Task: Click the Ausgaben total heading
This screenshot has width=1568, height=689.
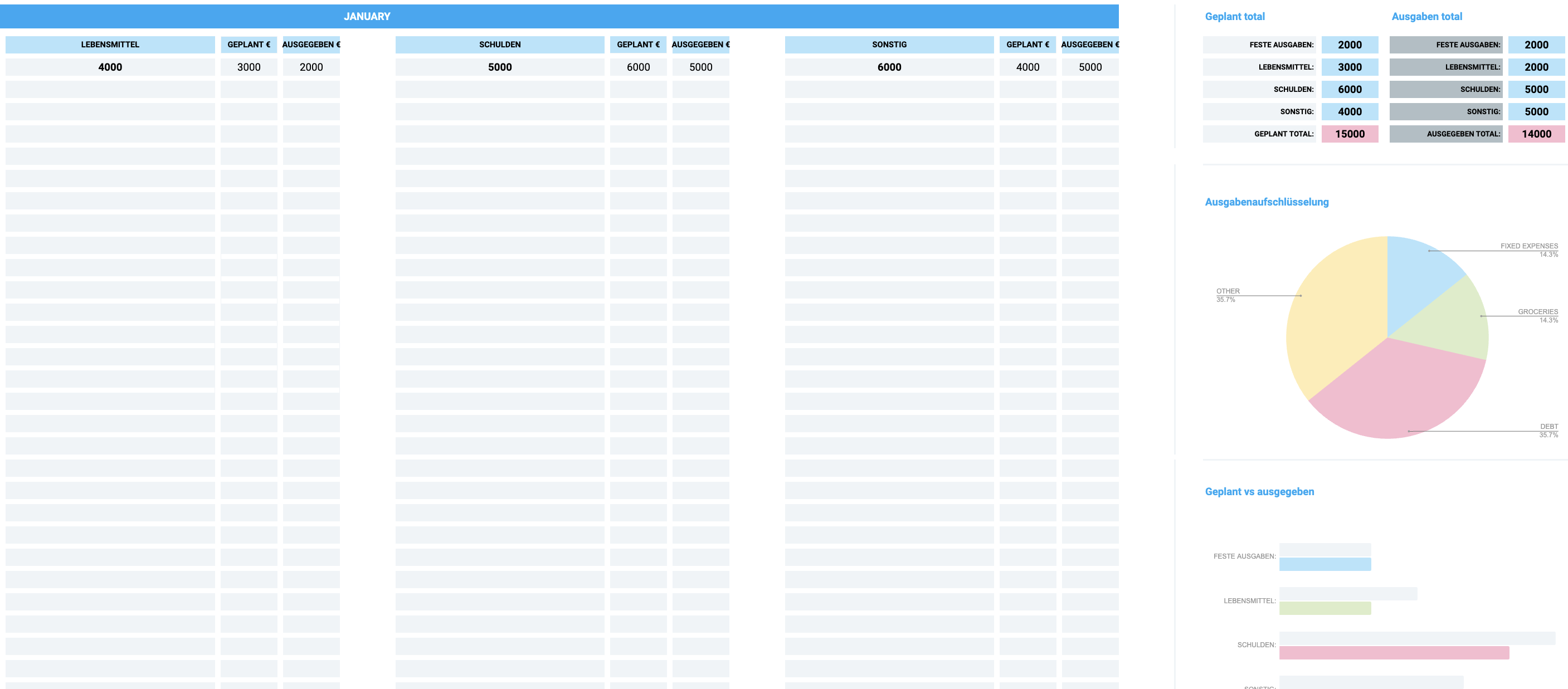Action: pos(1427,17)
